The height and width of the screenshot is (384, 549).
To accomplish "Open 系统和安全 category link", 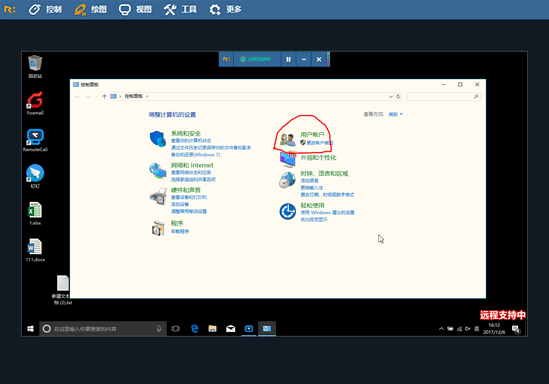I will pyautogui.click(x=186, y=133).
